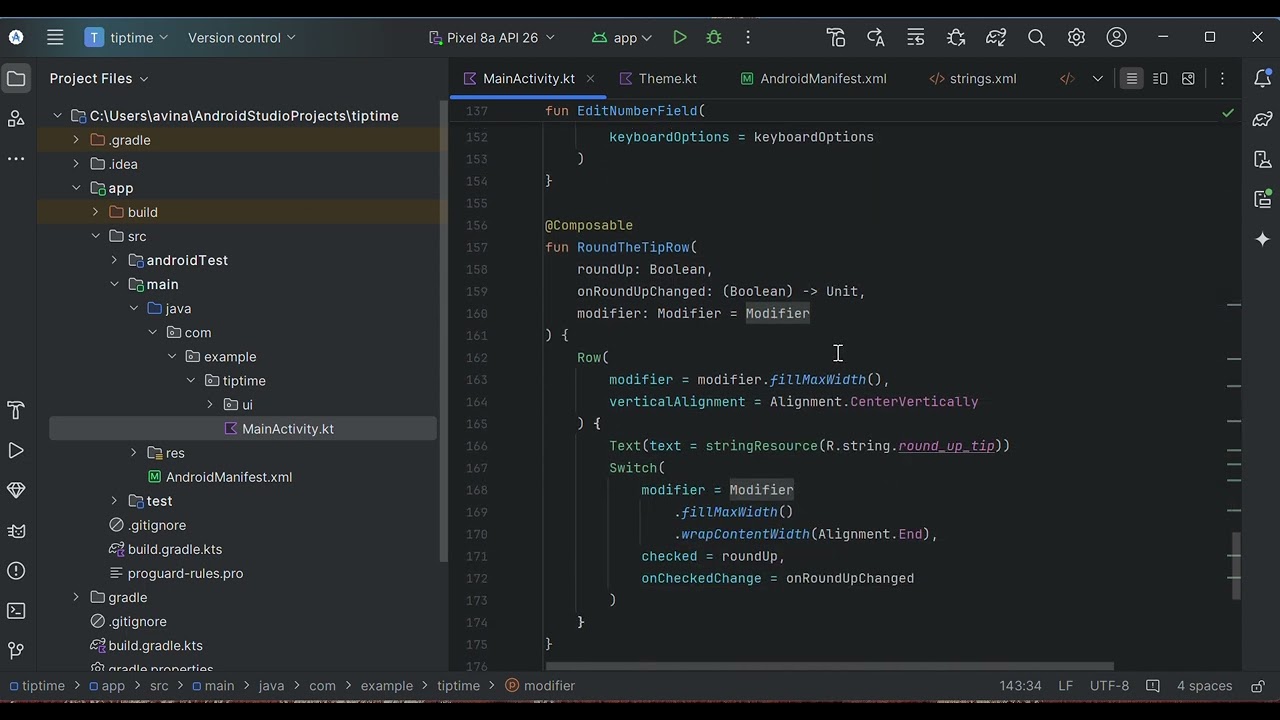
Task: Click the UTF-8 encoding in status bar
Action: 1109,686
